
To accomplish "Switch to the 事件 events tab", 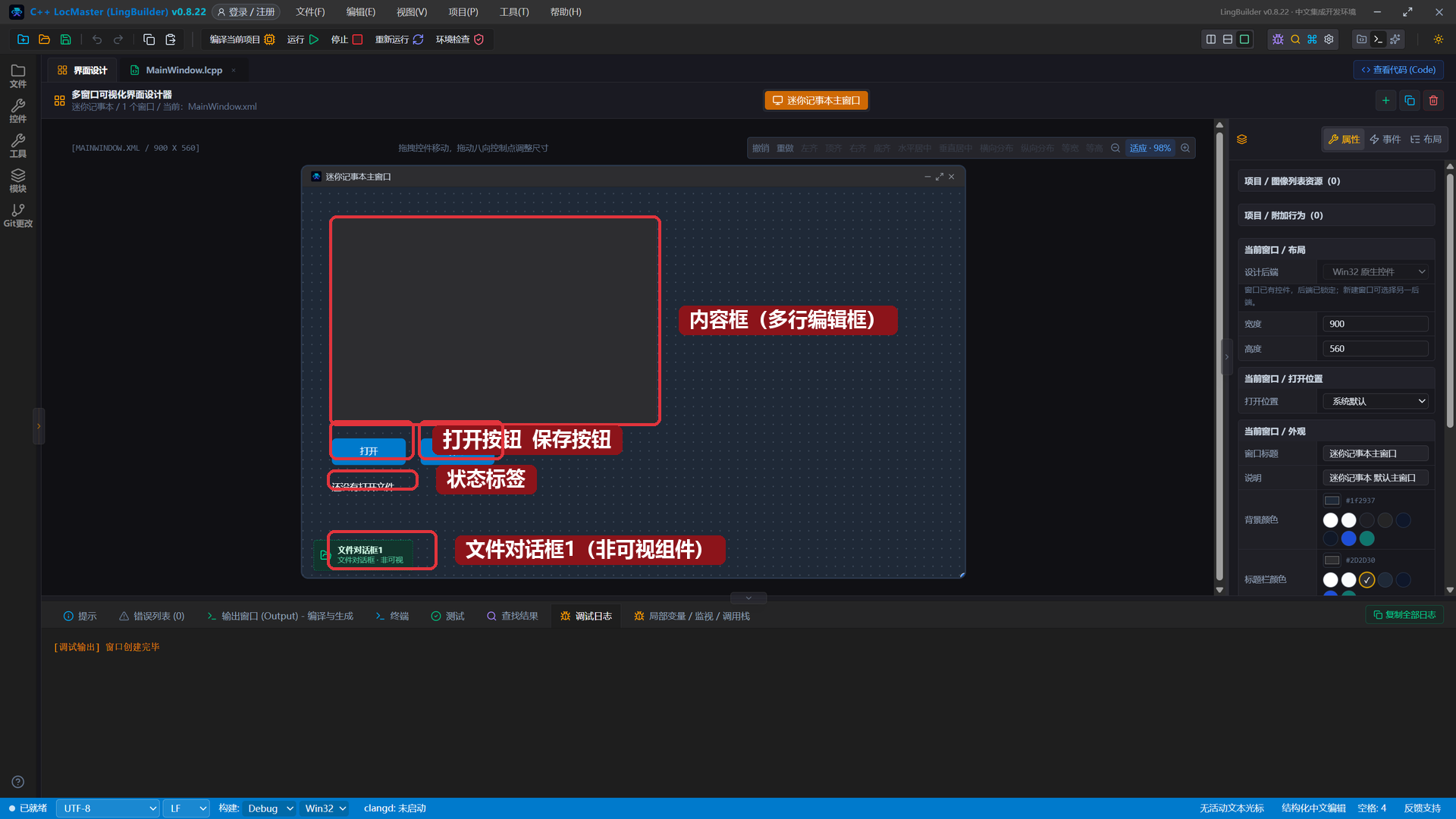I will (1385, 140).
